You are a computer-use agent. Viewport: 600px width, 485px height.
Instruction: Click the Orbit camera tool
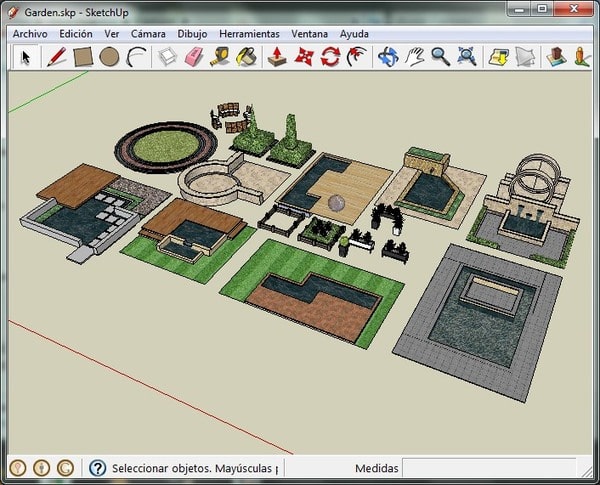click(x=387, y=57)
